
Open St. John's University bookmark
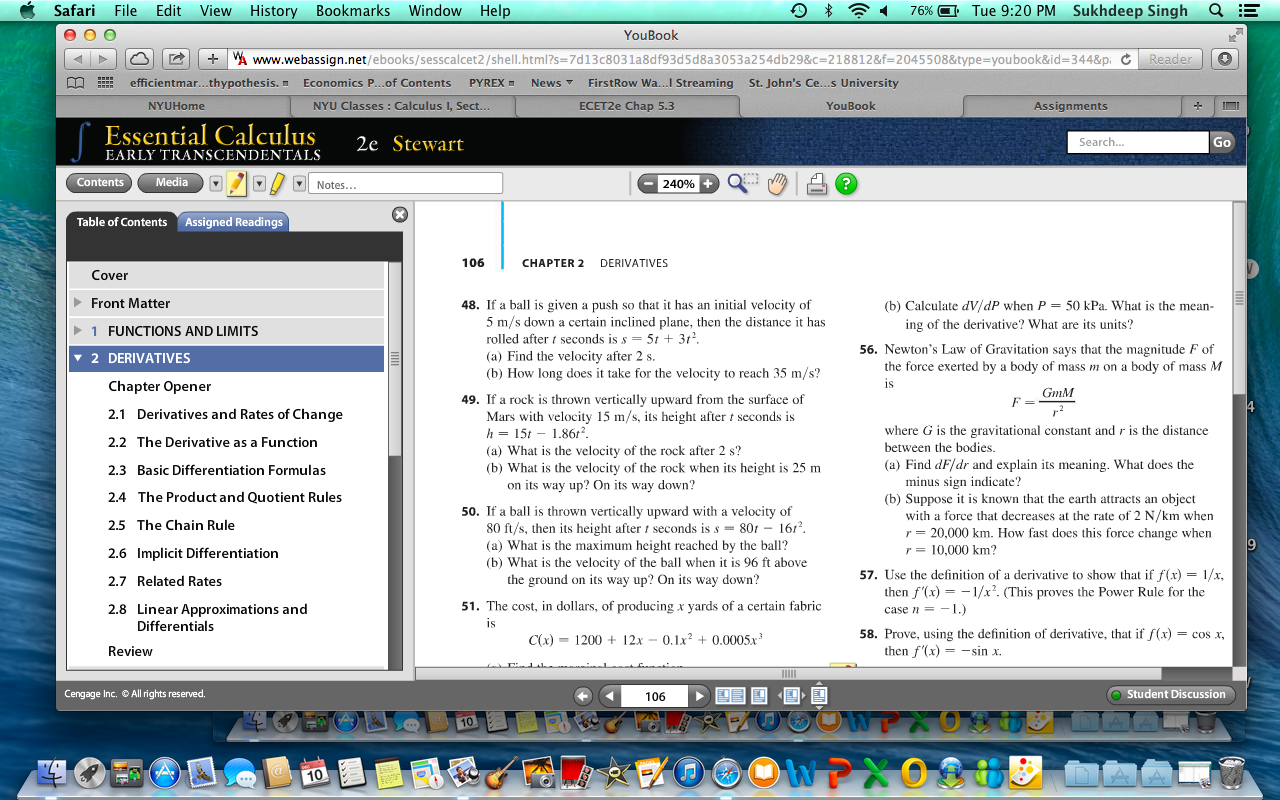(x=823, y=83)
